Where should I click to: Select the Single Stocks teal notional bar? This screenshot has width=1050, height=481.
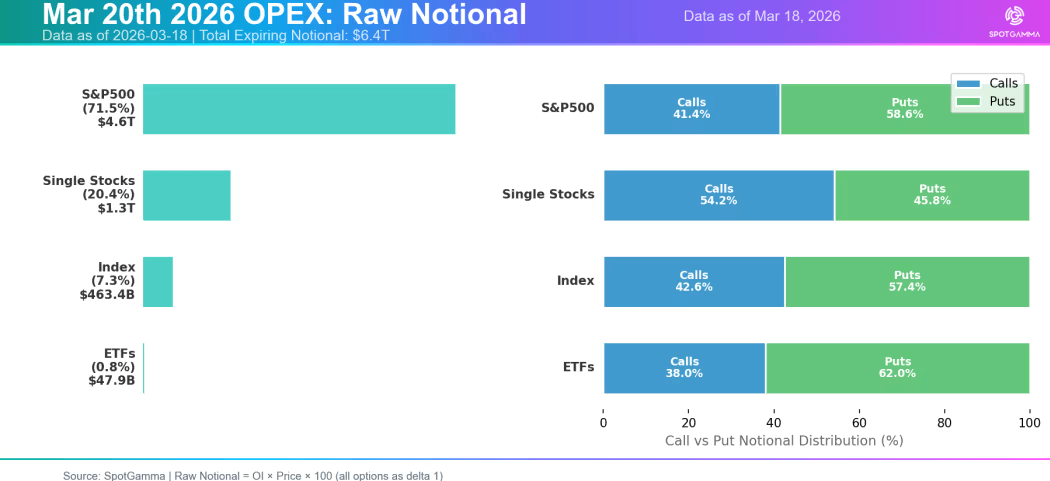pos(187,195)
